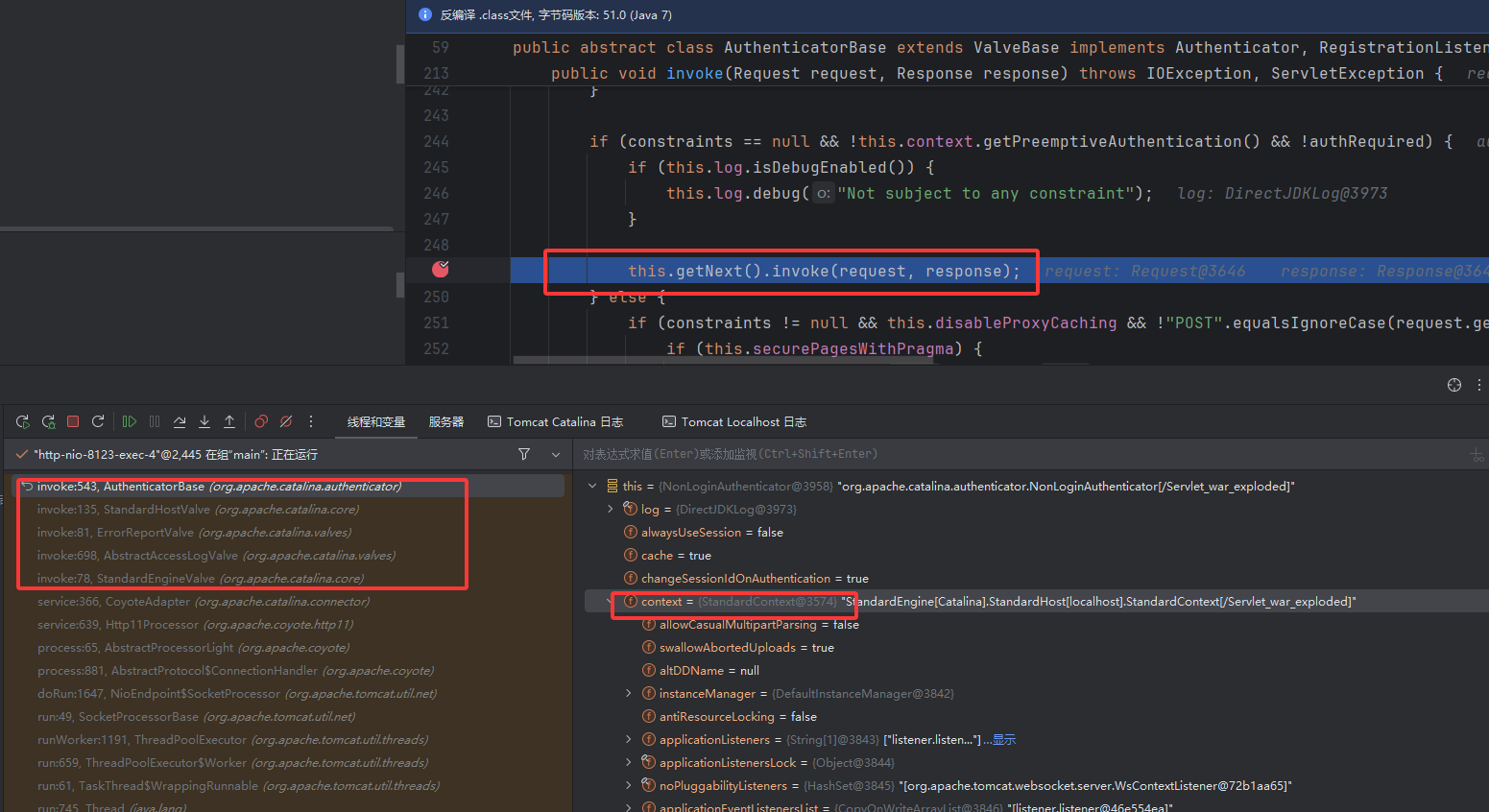Viewport: 1489px width, 812px height.
Task: Switch to the Tomcat Catalina log tab
Action: click(556, 422)
